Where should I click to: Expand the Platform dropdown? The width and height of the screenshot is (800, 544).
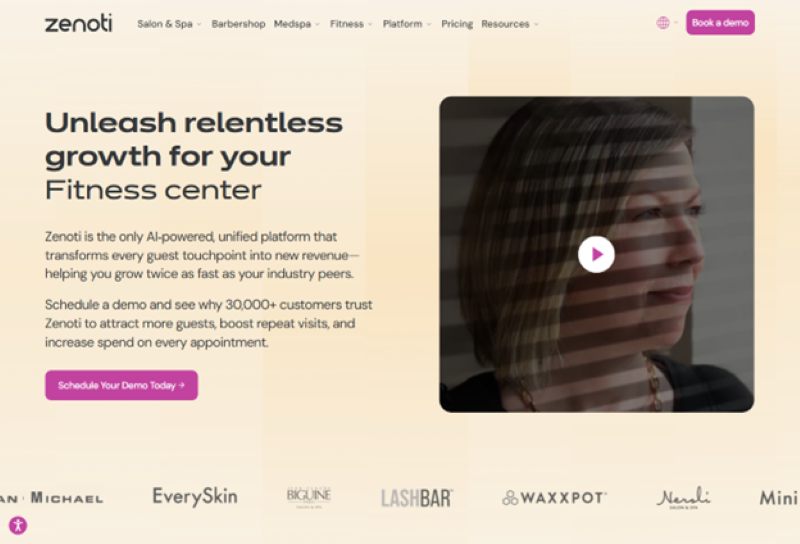(407, 24)
